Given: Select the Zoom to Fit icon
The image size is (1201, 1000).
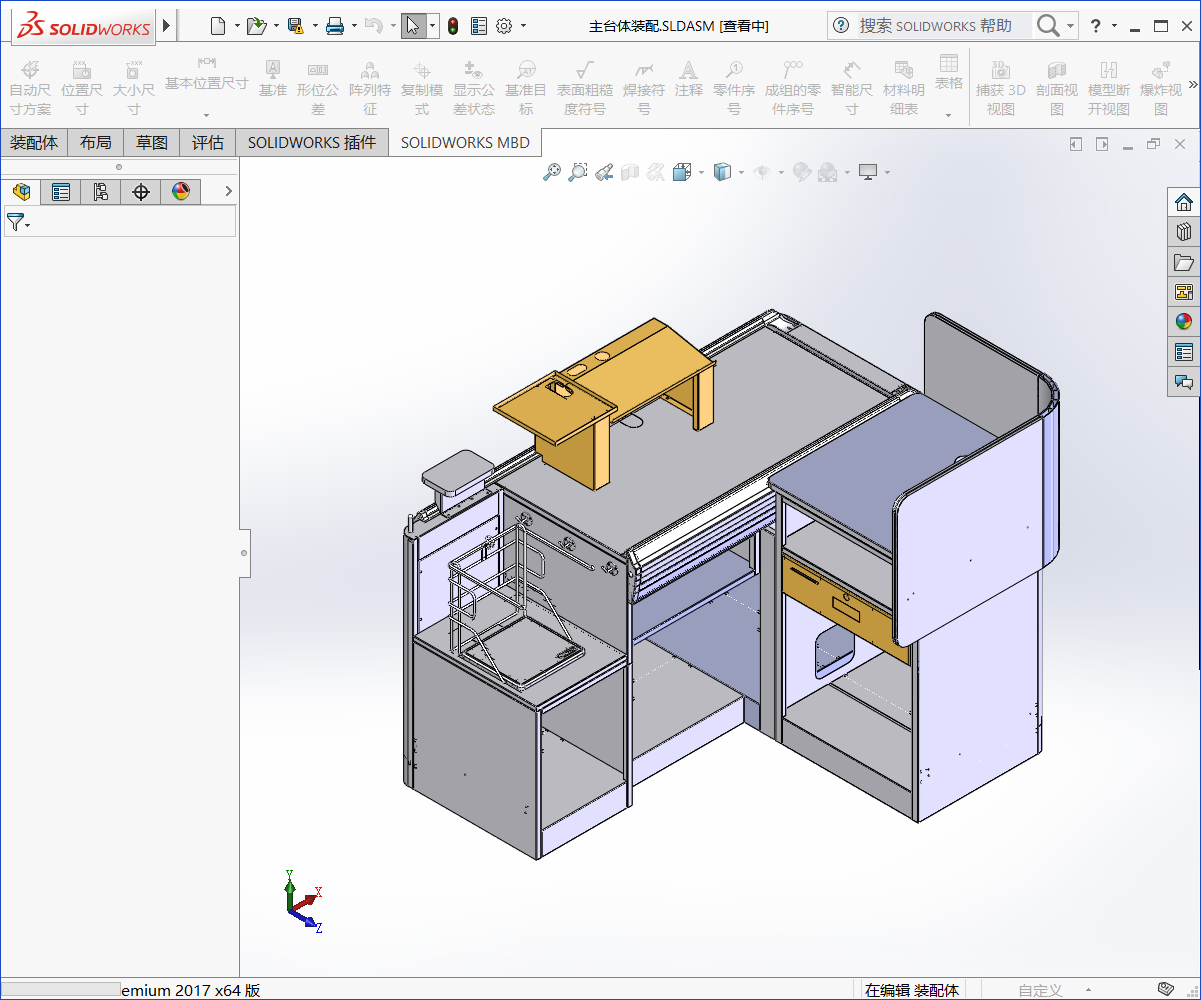Looking at the screenshot, I should [x=552, y=172].
